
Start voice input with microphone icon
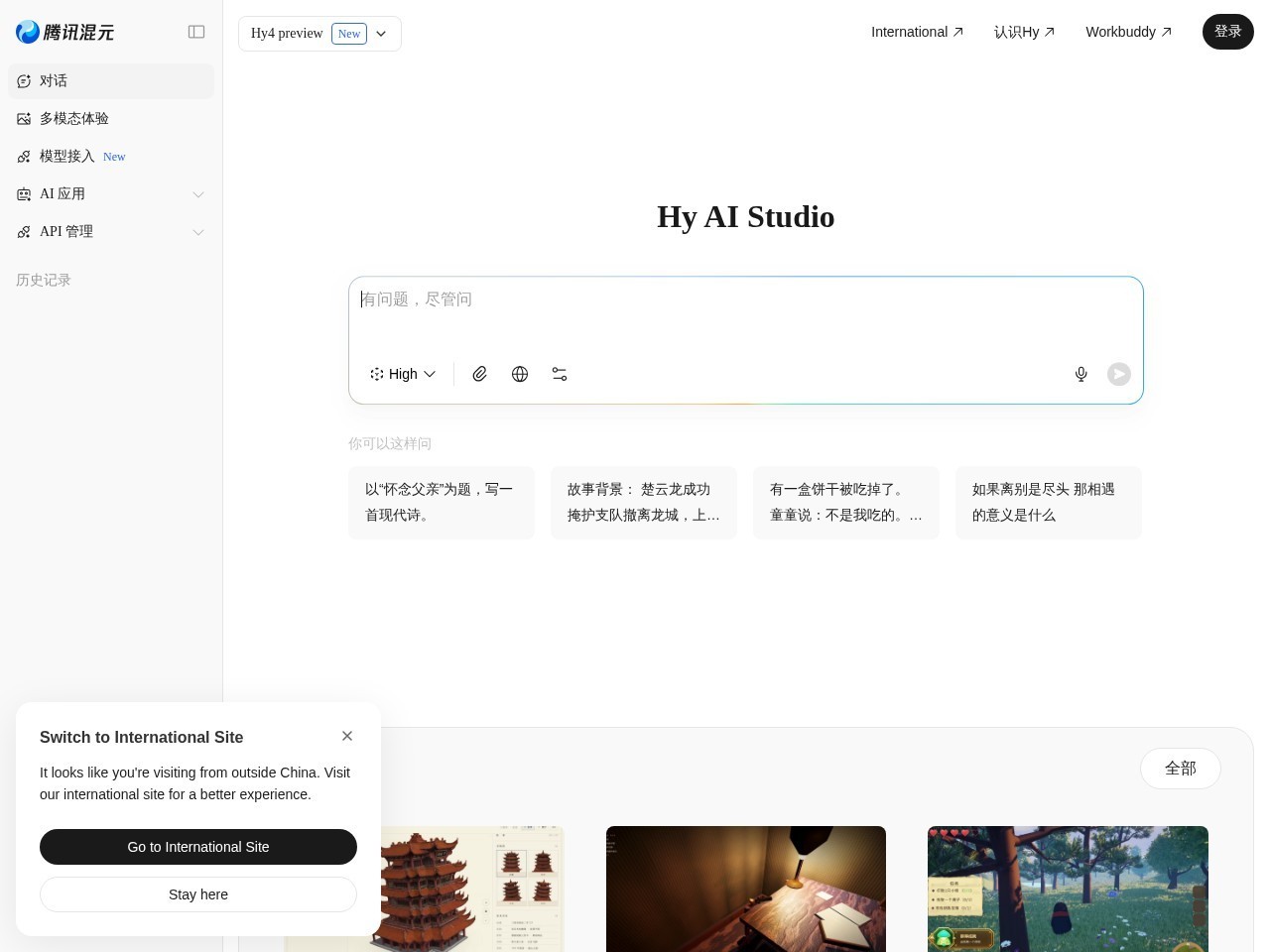coord(1081,374)
